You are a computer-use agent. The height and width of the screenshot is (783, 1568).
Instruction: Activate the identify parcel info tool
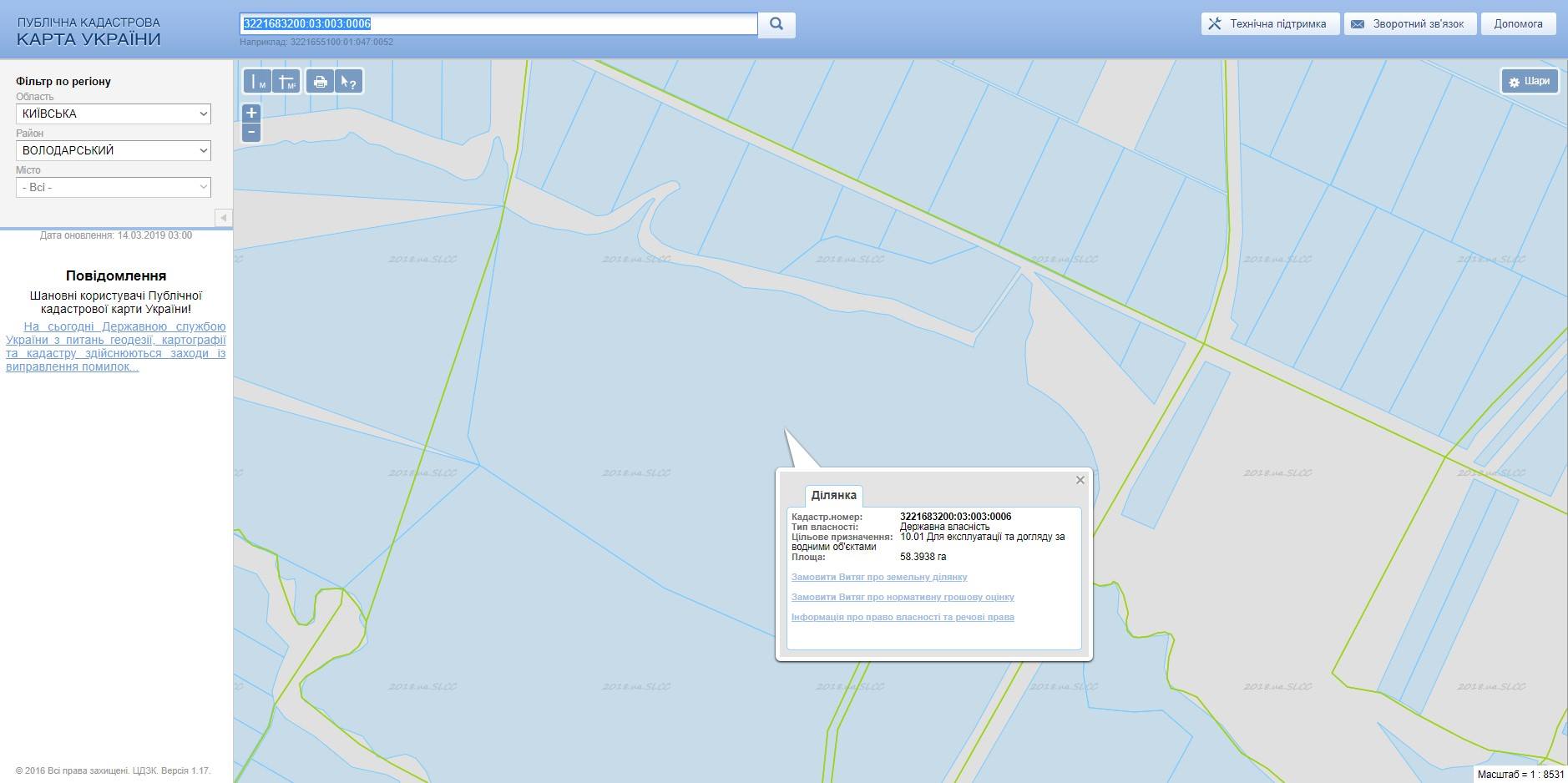[349, 82]
